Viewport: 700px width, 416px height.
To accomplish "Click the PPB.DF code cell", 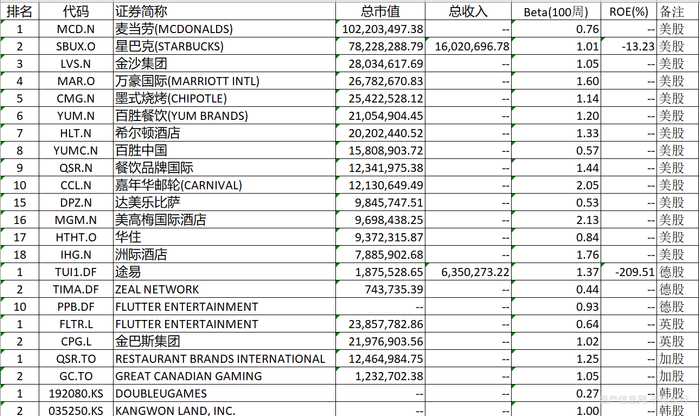I will [76, 307].
